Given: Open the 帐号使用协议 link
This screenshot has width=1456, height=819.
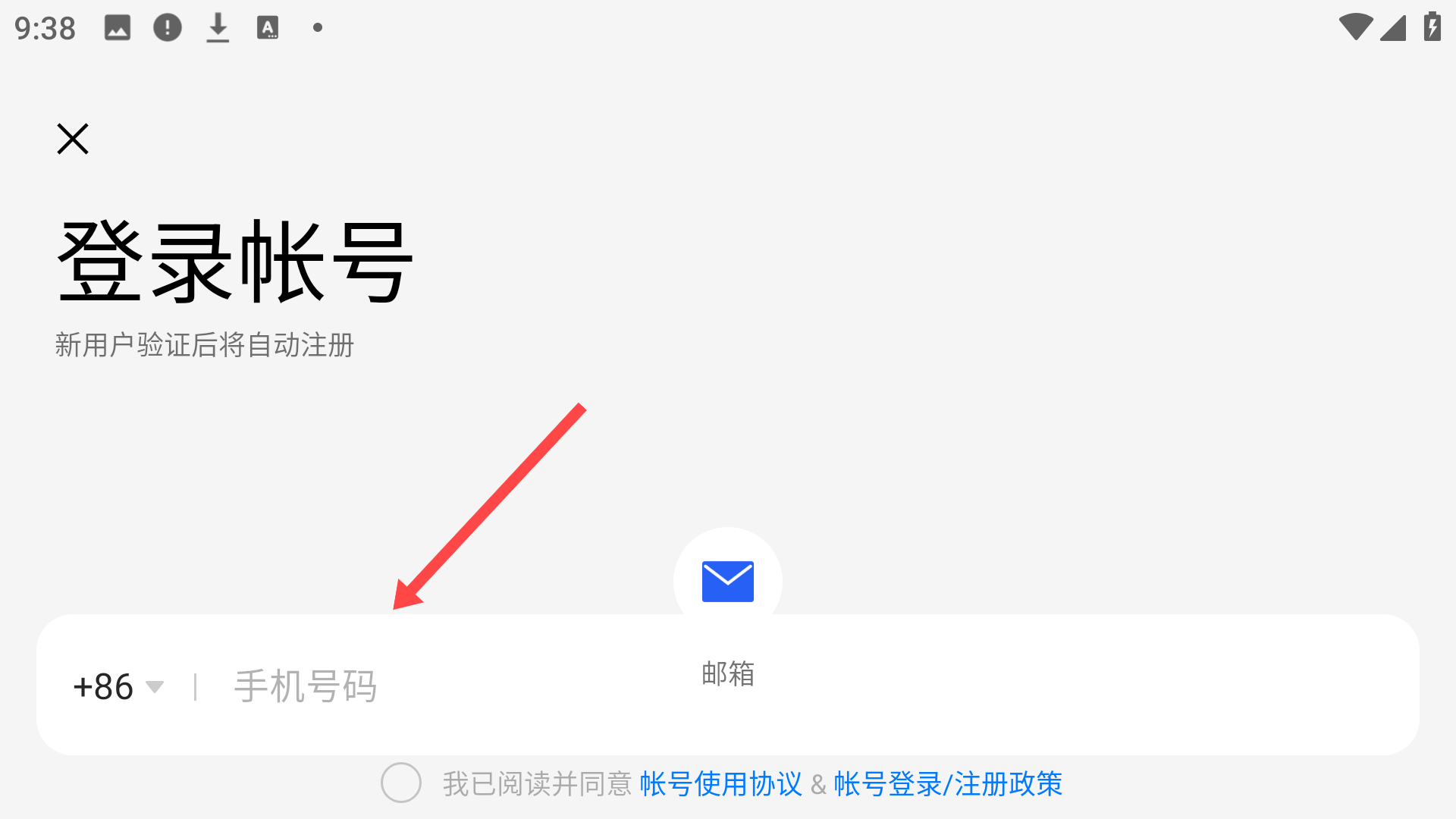Looking at the screenshot, I should (x=720, y=783).
